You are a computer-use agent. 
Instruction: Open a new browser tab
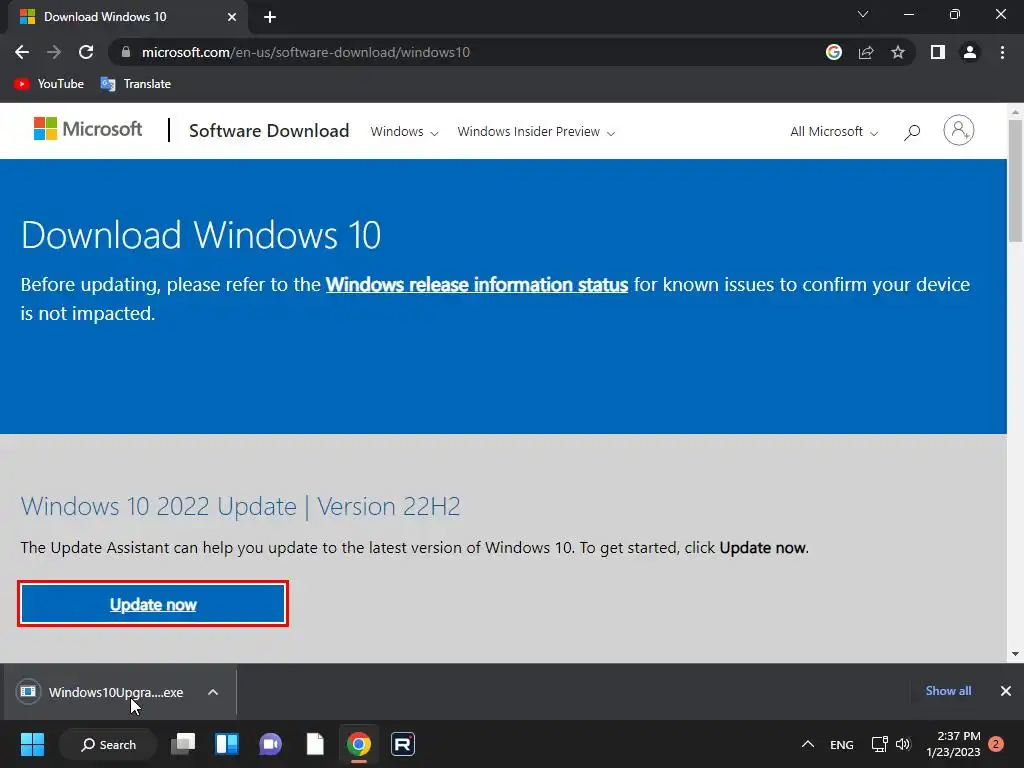click(x=270, y=17)
